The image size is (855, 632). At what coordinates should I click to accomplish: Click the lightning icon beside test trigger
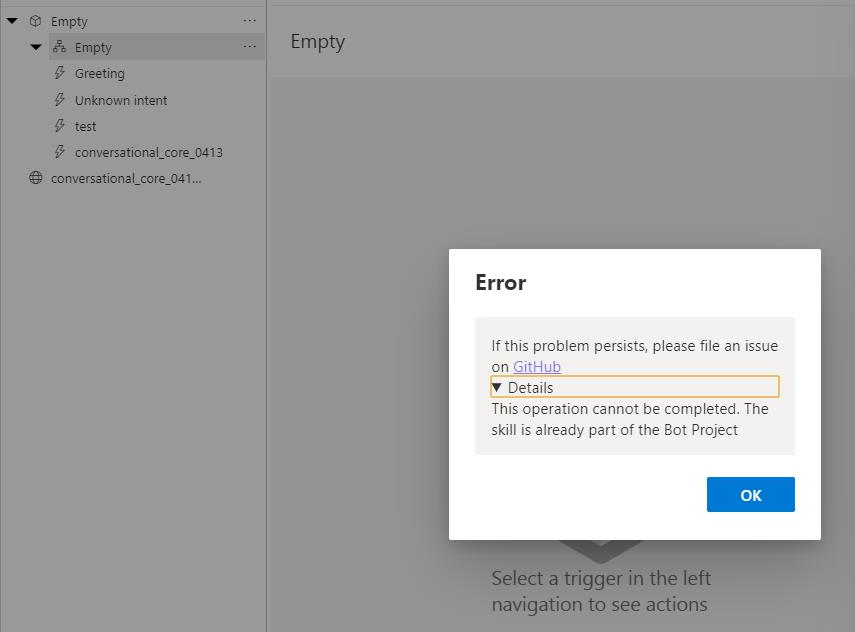click(x=60, y=126)
